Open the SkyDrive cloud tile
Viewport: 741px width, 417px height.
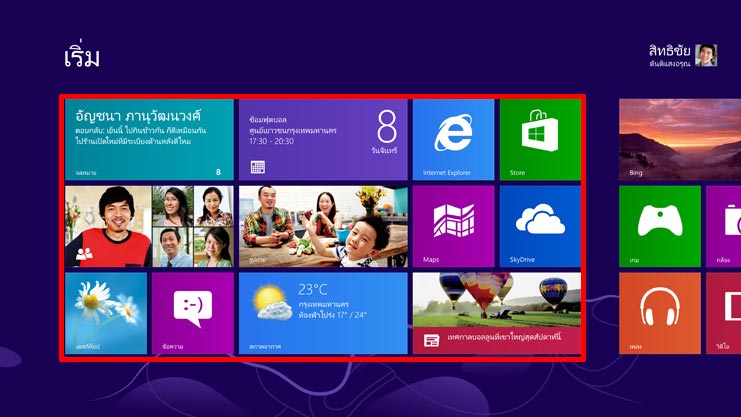point(539,226)
